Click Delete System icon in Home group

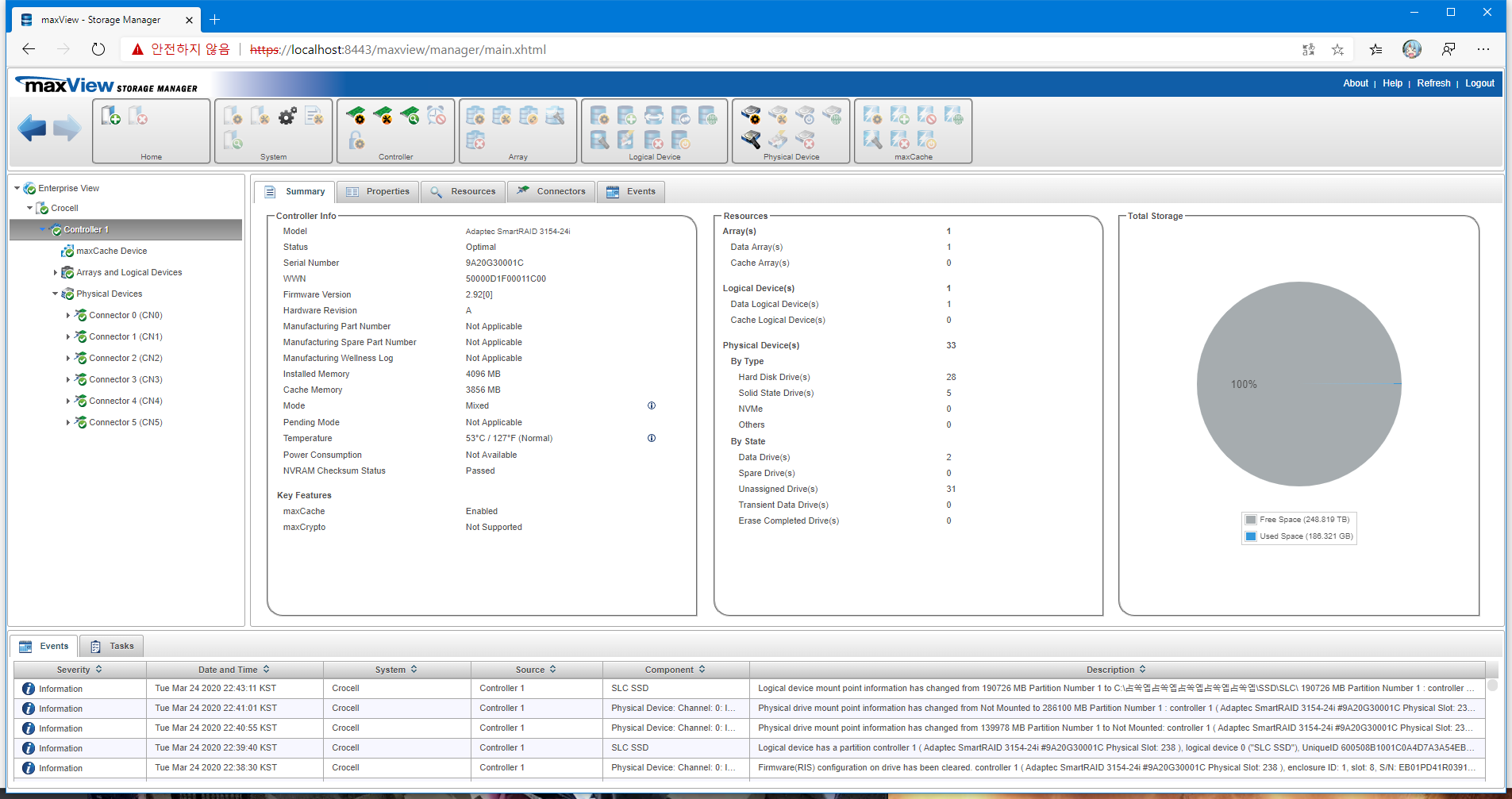point(138,117)
